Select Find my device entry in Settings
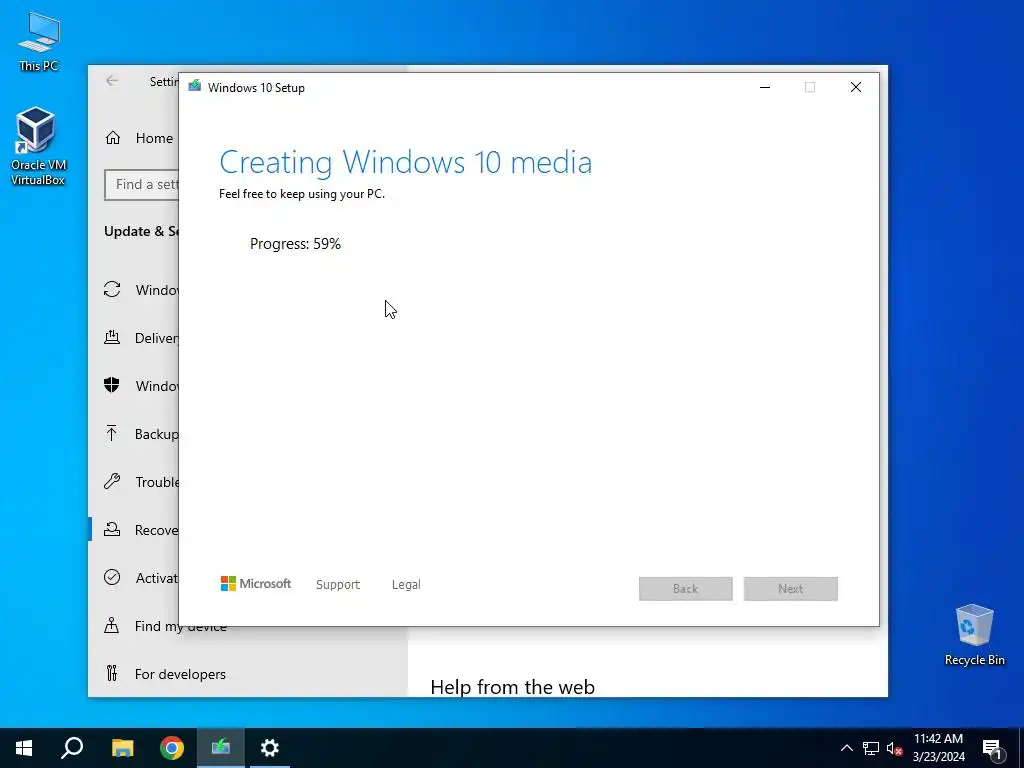The image size is (1024, 768). 181,626
